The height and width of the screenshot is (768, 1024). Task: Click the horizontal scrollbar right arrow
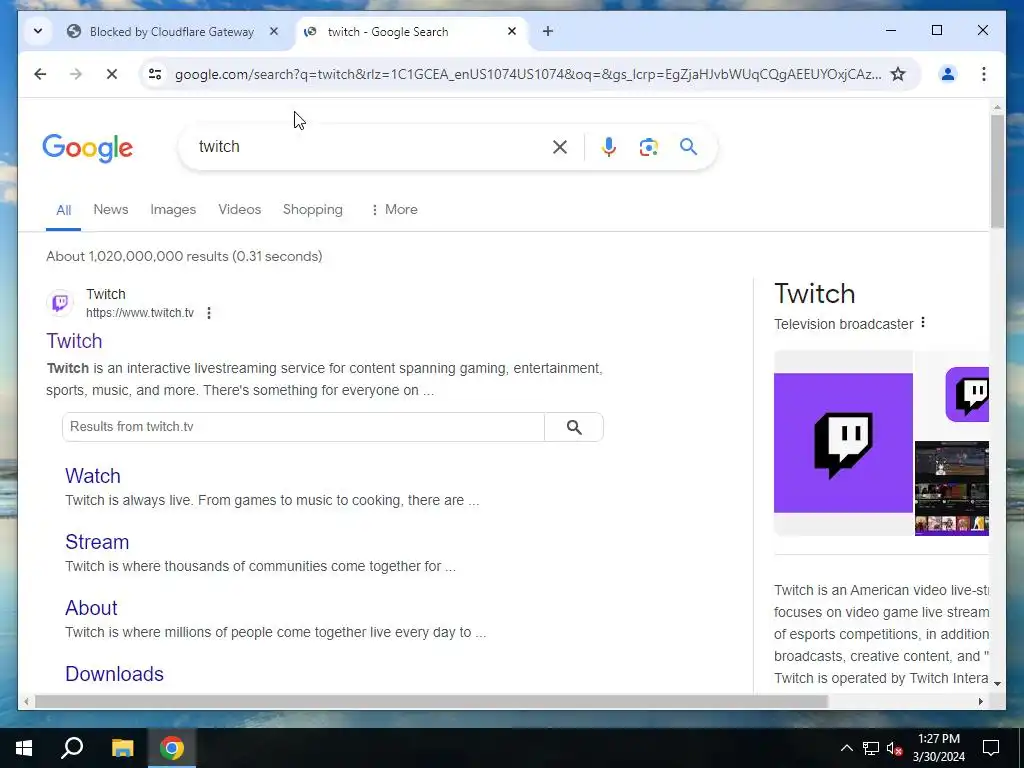tap(980, 701)
